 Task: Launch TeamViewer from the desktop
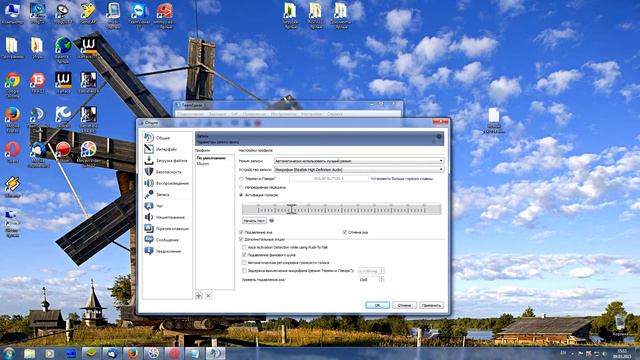click(139, 16)
